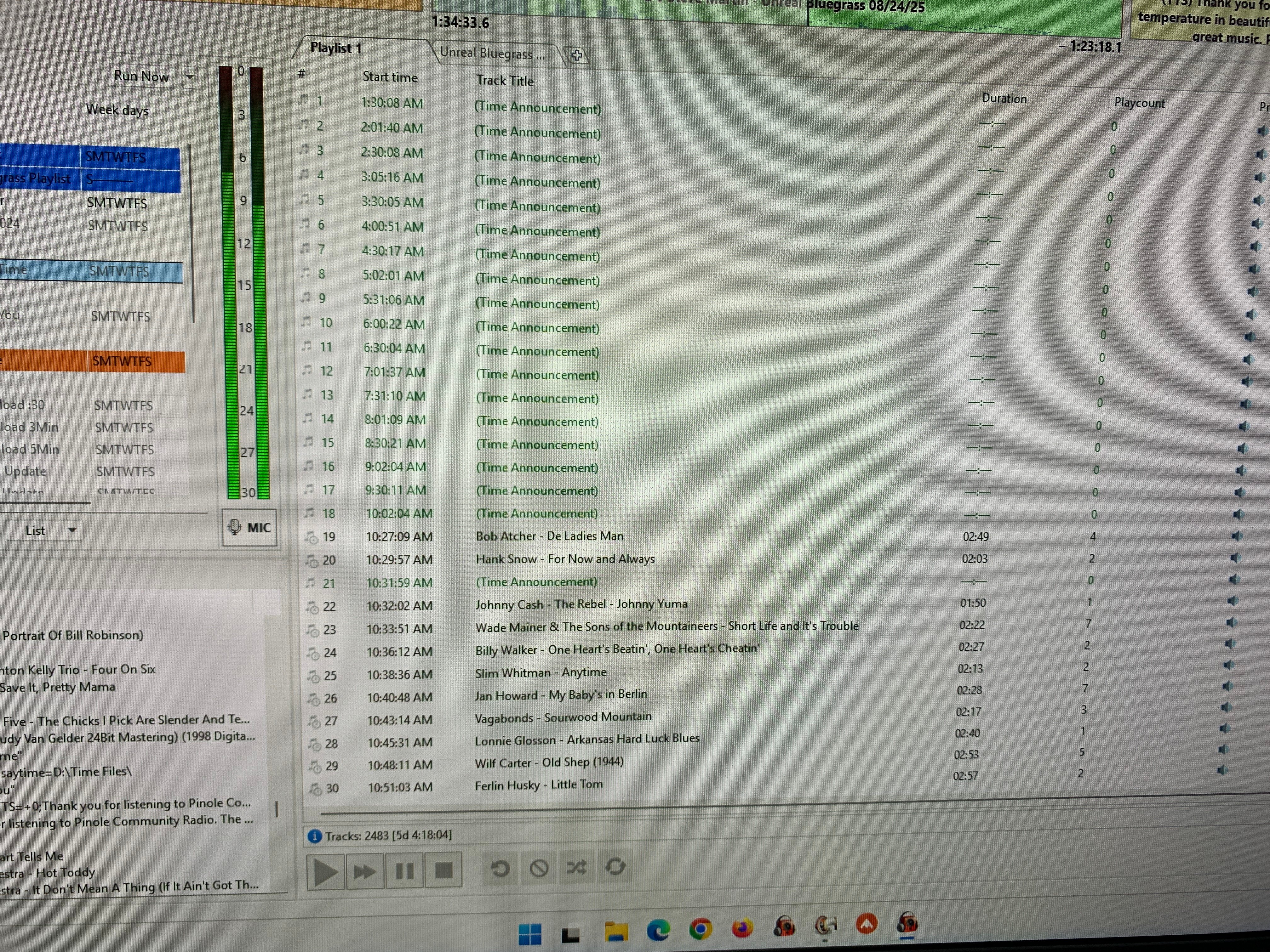Select the 'grass Playlist' scheduler row

(x=90, y=180)
